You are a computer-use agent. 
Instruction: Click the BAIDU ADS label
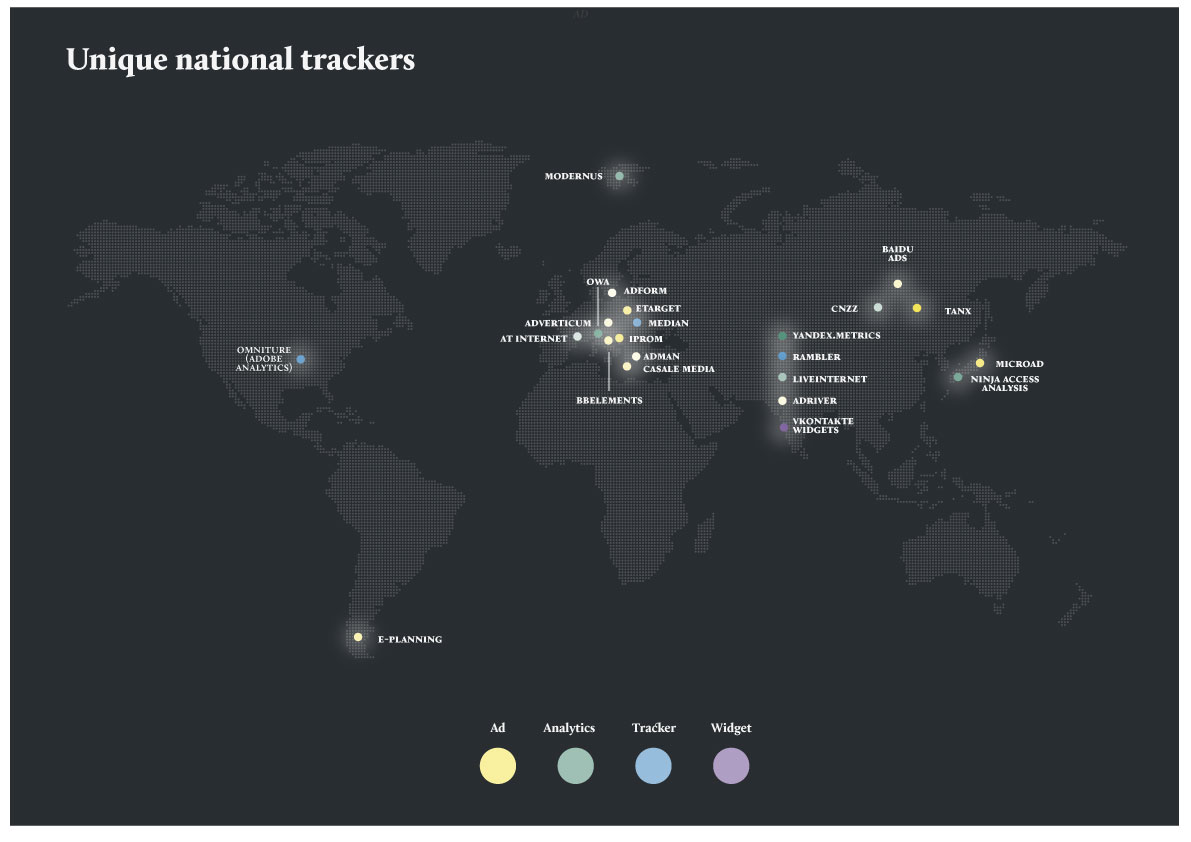pos(898,254)
